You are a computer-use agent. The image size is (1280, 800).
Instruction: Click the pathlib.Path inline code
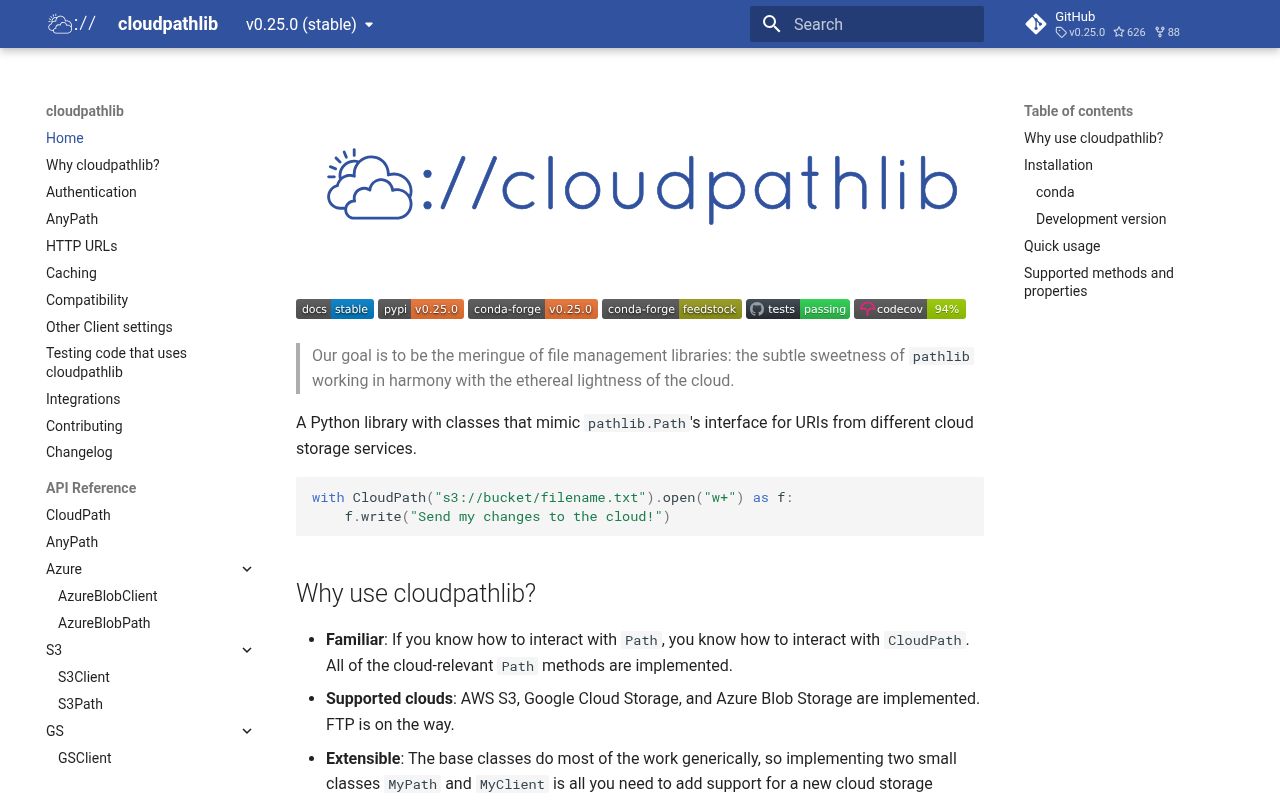(x=637, y=423)
